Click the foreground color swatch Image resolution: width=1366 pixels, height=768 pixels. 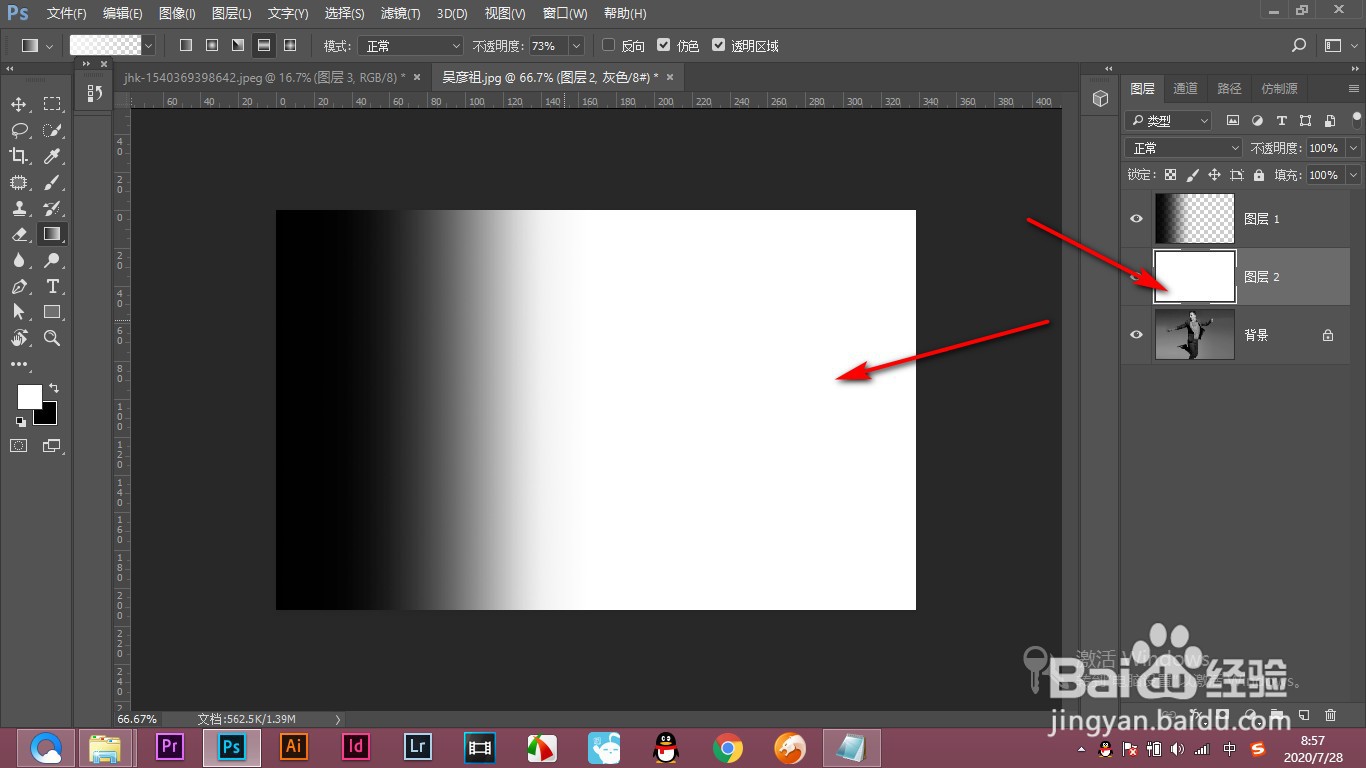(x=29, y=397)
